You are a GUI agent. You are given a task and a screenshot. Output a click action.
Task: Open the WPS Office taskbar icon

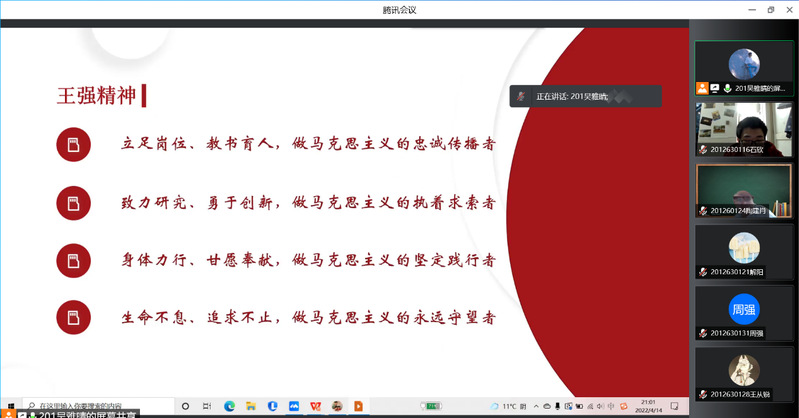point(316,406)
